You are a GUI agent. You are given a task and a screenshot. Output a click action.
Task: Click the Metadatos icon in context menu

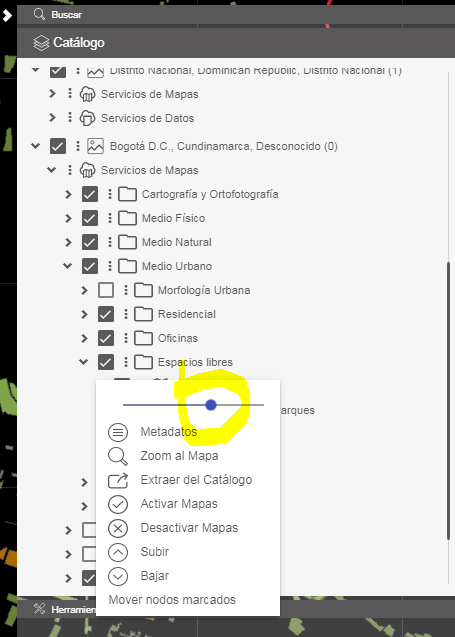(x=118, y=432)
